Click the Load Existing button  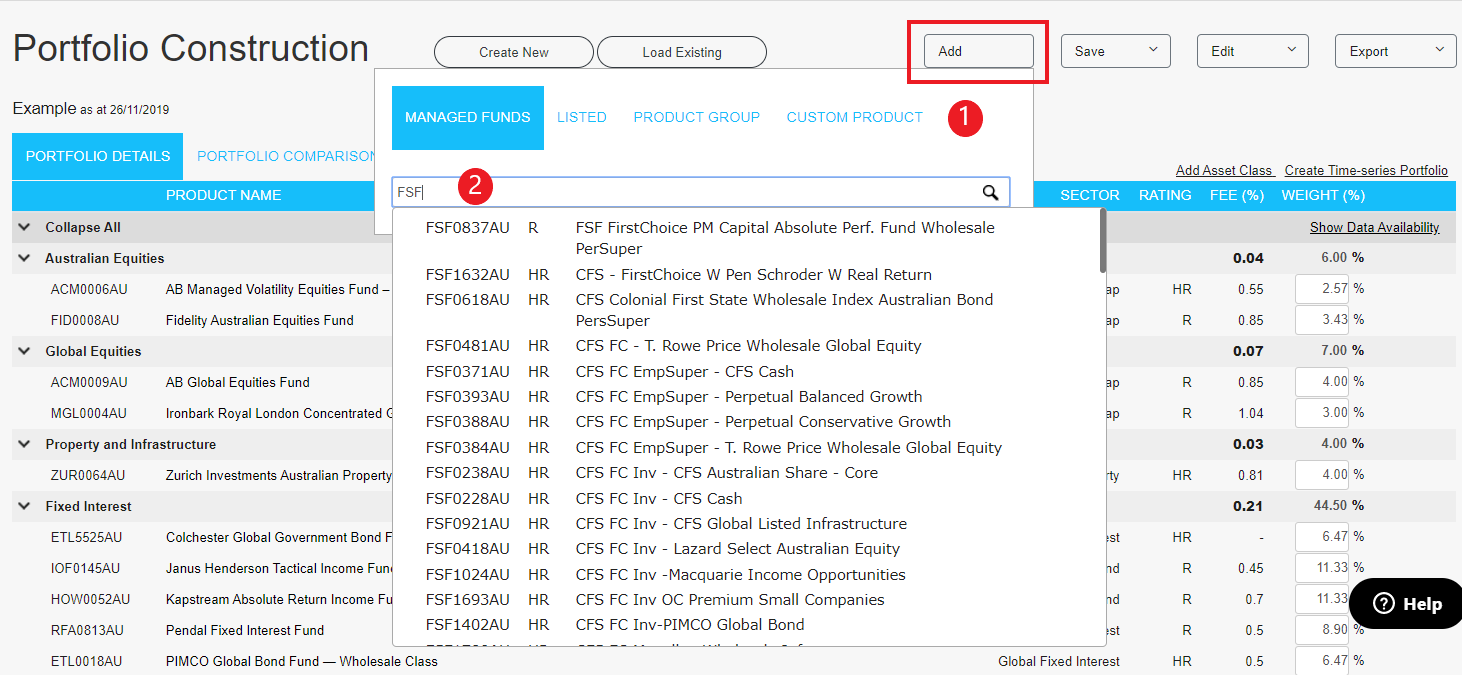[681, 53]
